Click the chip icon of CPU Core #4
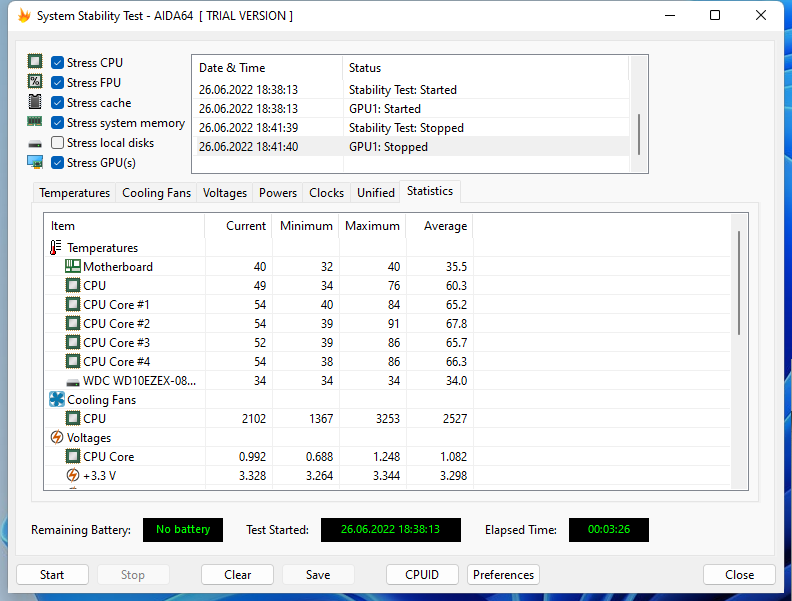 tap(73, 362)
